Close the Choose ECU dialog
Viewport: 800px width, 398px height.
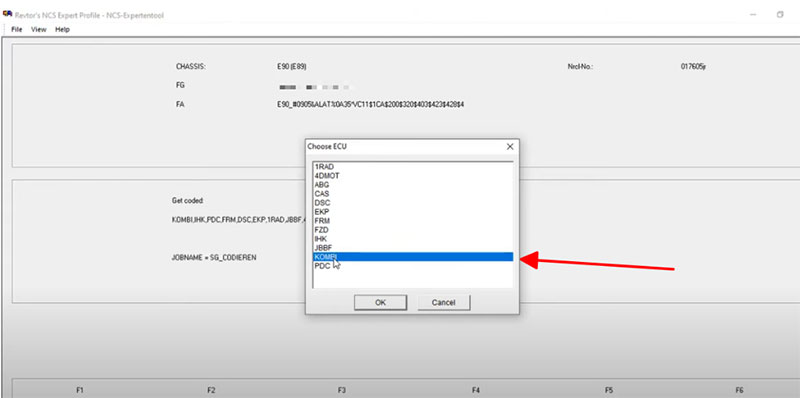point(509,146)
